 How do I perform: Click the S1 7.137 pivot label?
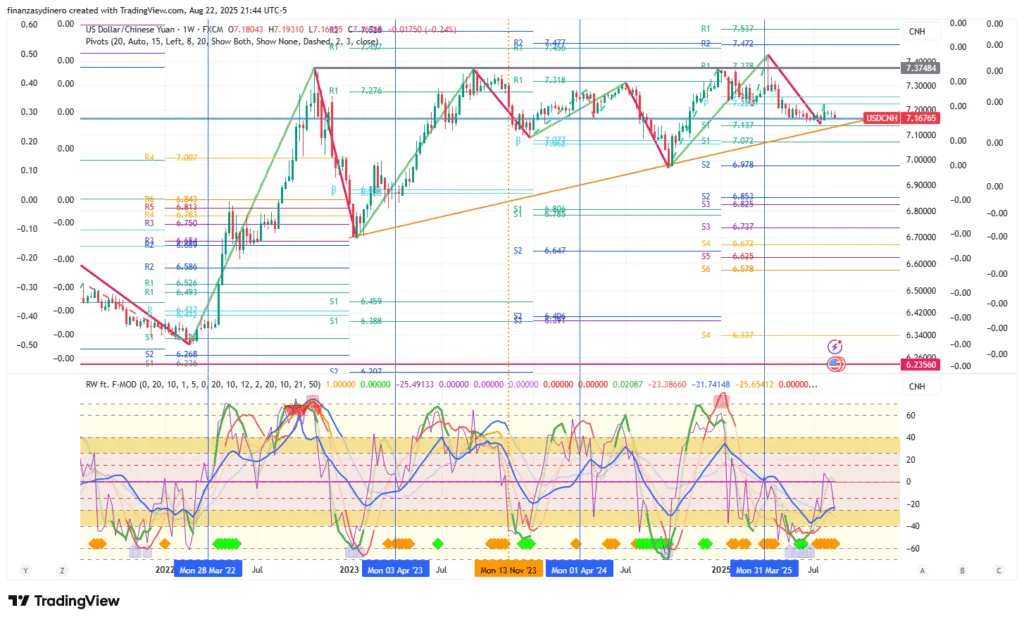pos(728,125)
